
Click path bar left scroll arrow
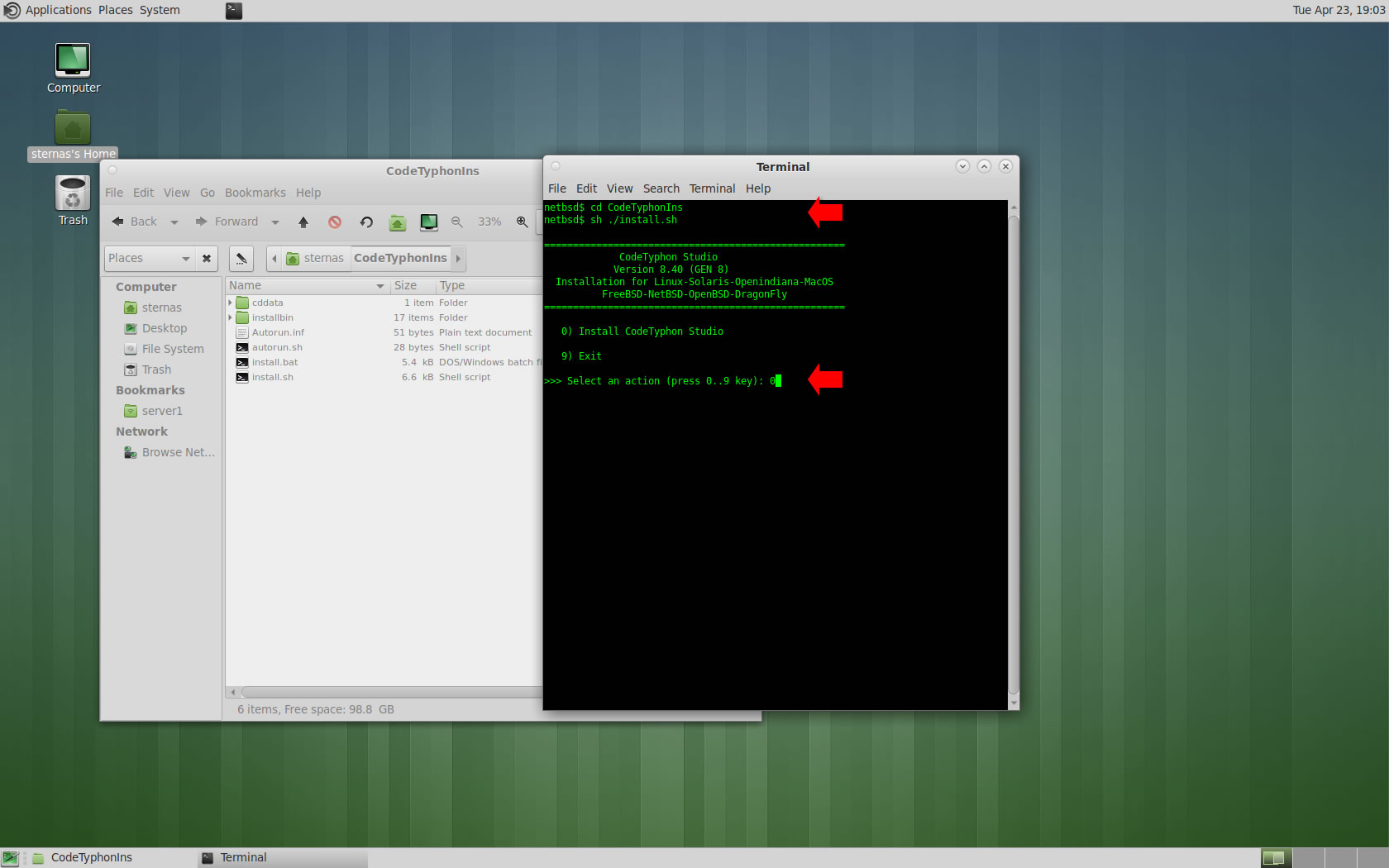pyautogui.click(x=274, y=259)
